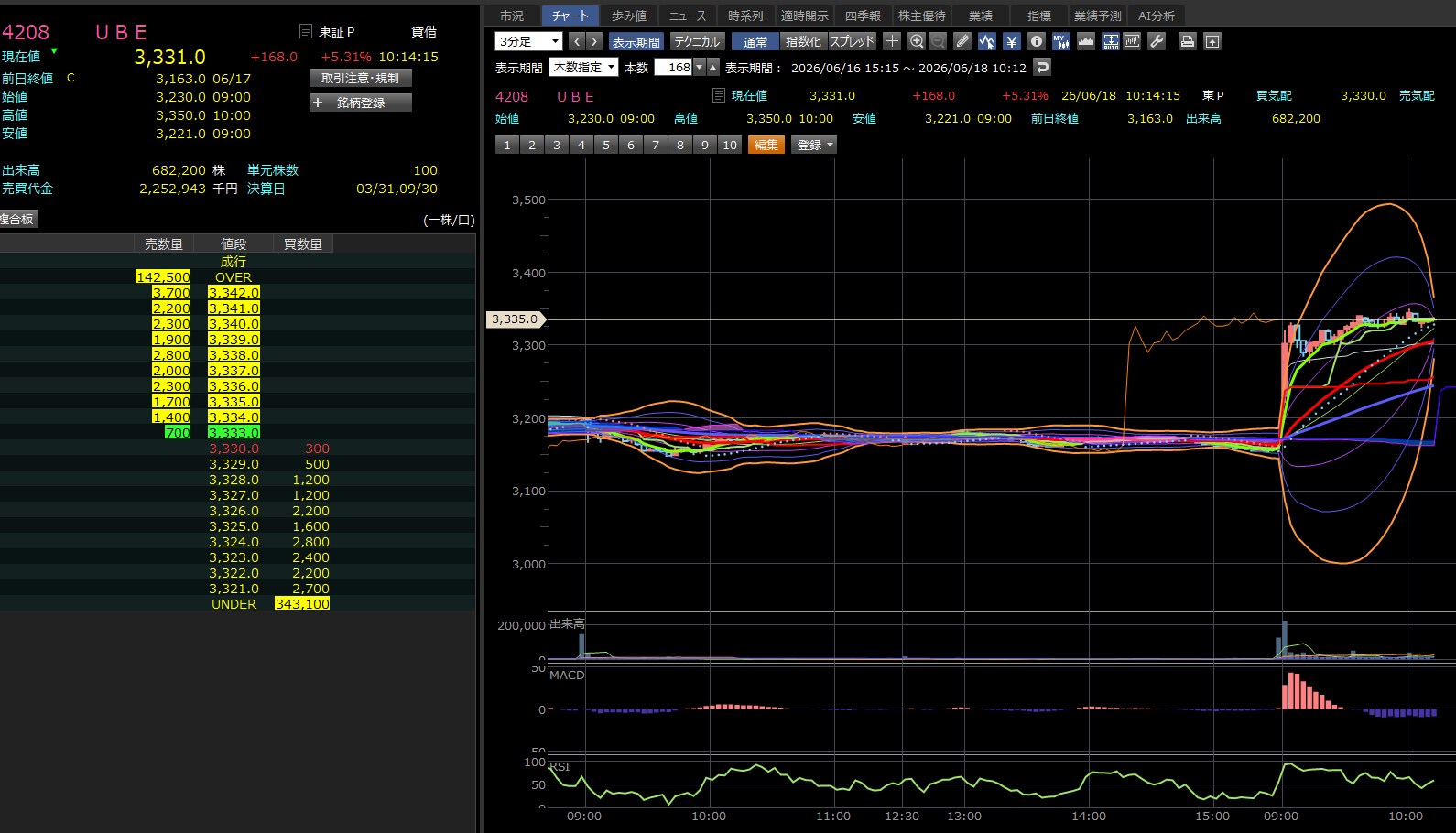The image size is (1456, 833).
Task: Click the 3,335.0 price marker on chart axis
Action: pos(515,319)
